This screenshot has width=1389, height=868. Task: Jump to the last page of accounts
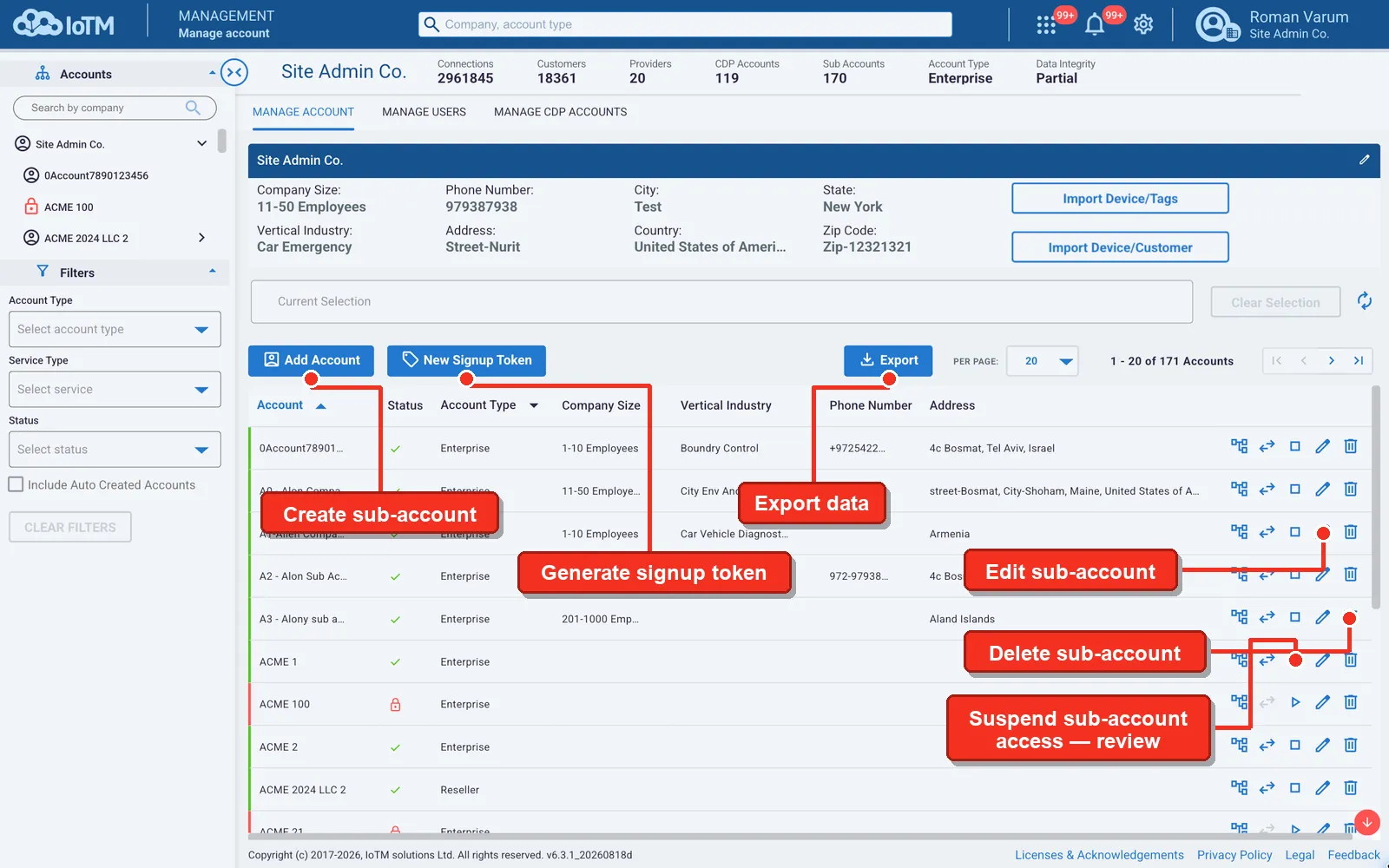[x=1358, y=360]
